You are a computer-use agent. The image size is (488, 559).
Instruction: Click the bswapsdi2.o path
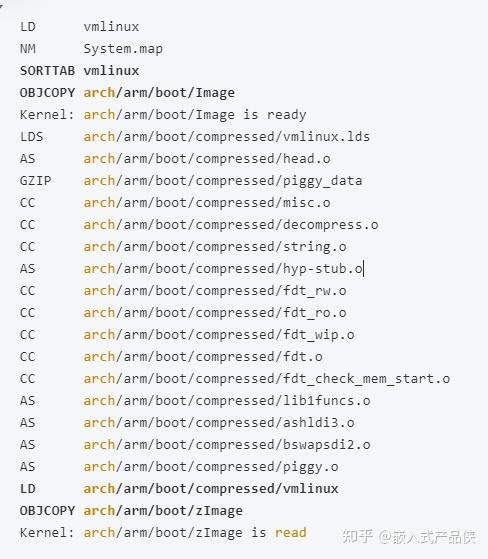click(227, 445)
